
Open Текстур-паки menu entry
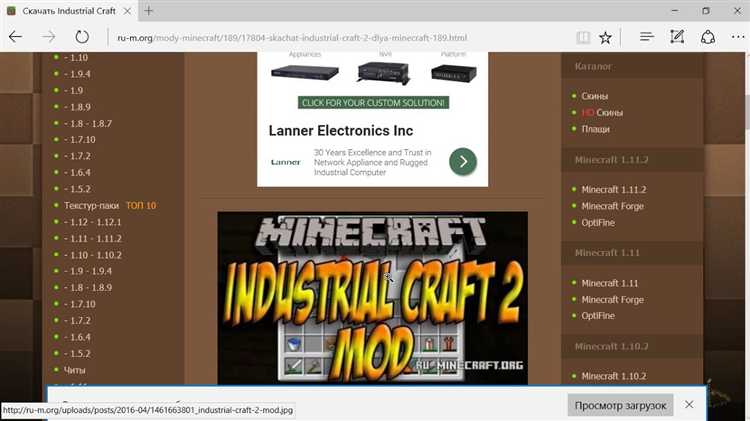point(91,206)
